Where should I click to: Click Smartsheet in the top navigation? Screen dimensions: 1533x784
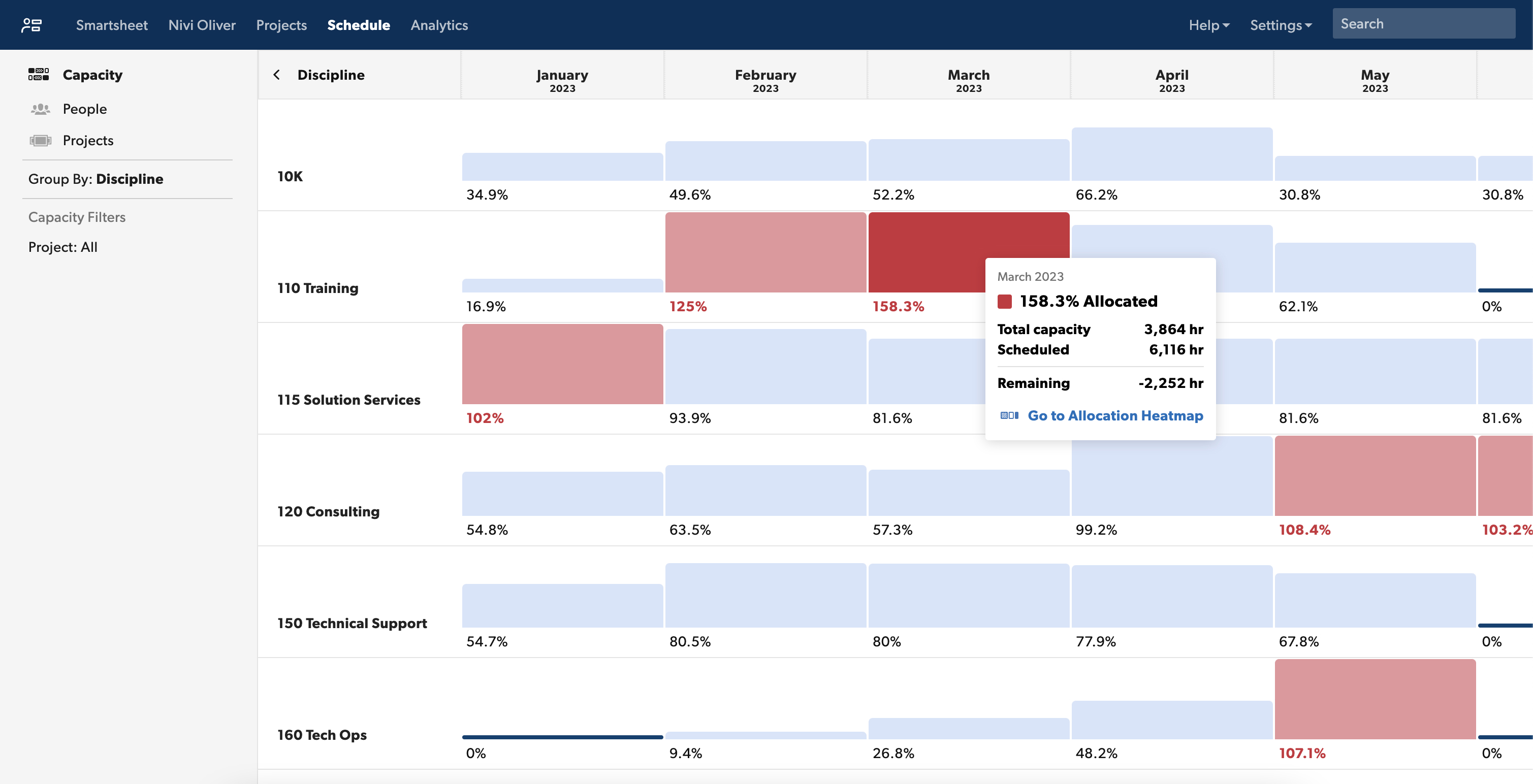pos(111,25)
